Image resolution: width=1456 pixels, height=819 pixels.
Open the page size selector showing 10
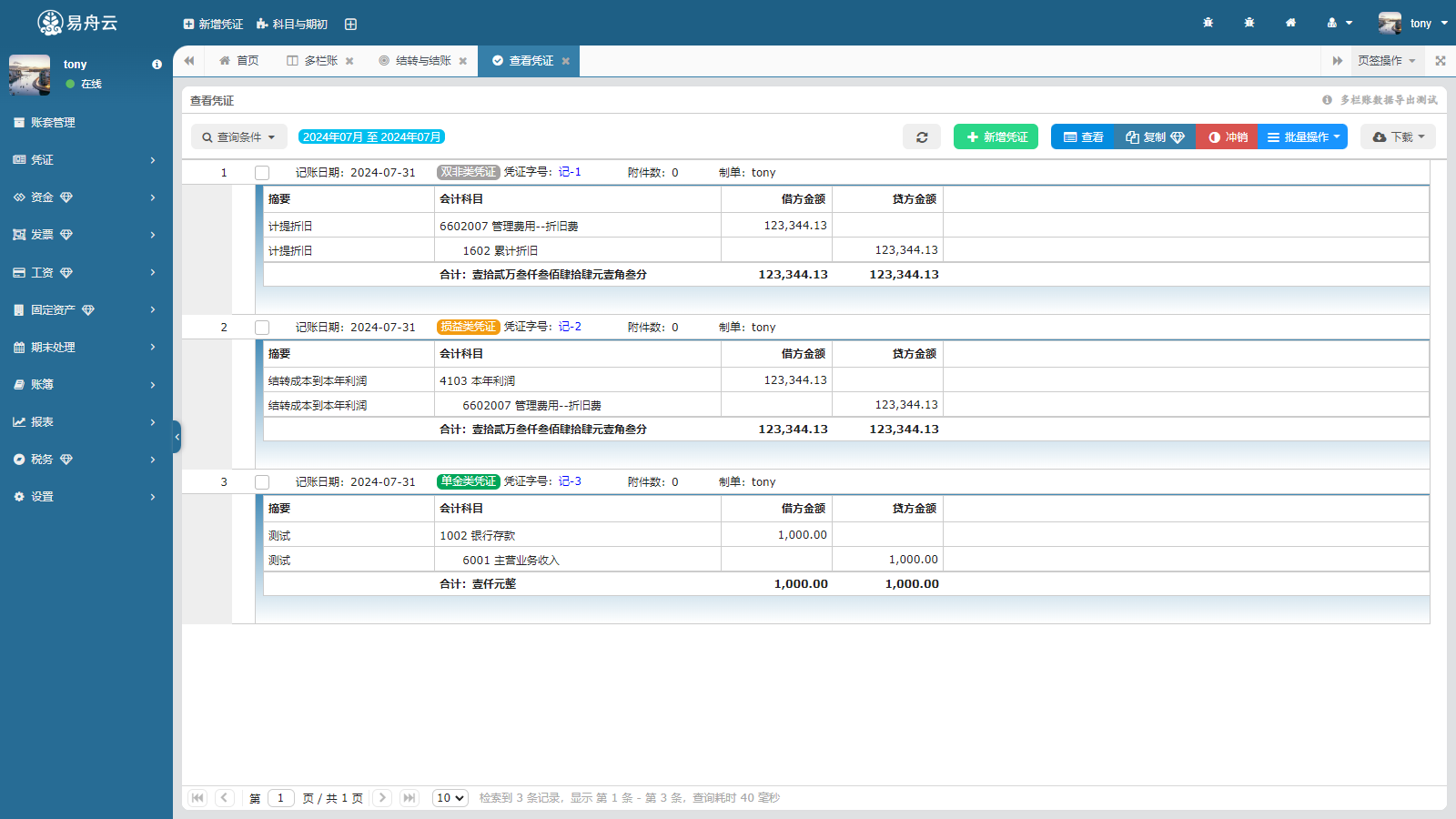(x=450, y=798)
